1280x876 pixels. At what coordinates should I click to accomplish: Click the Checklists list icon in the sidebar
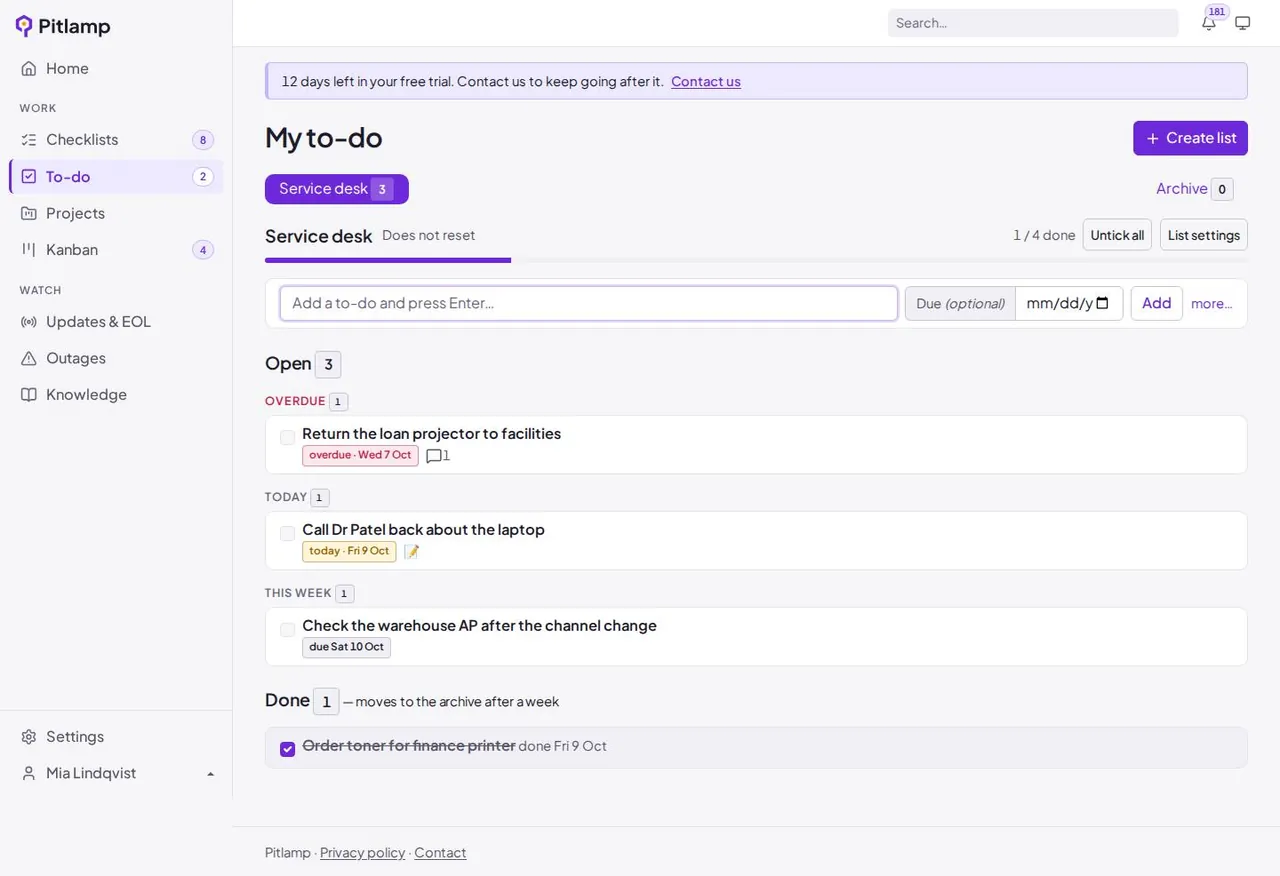(29, 140)
